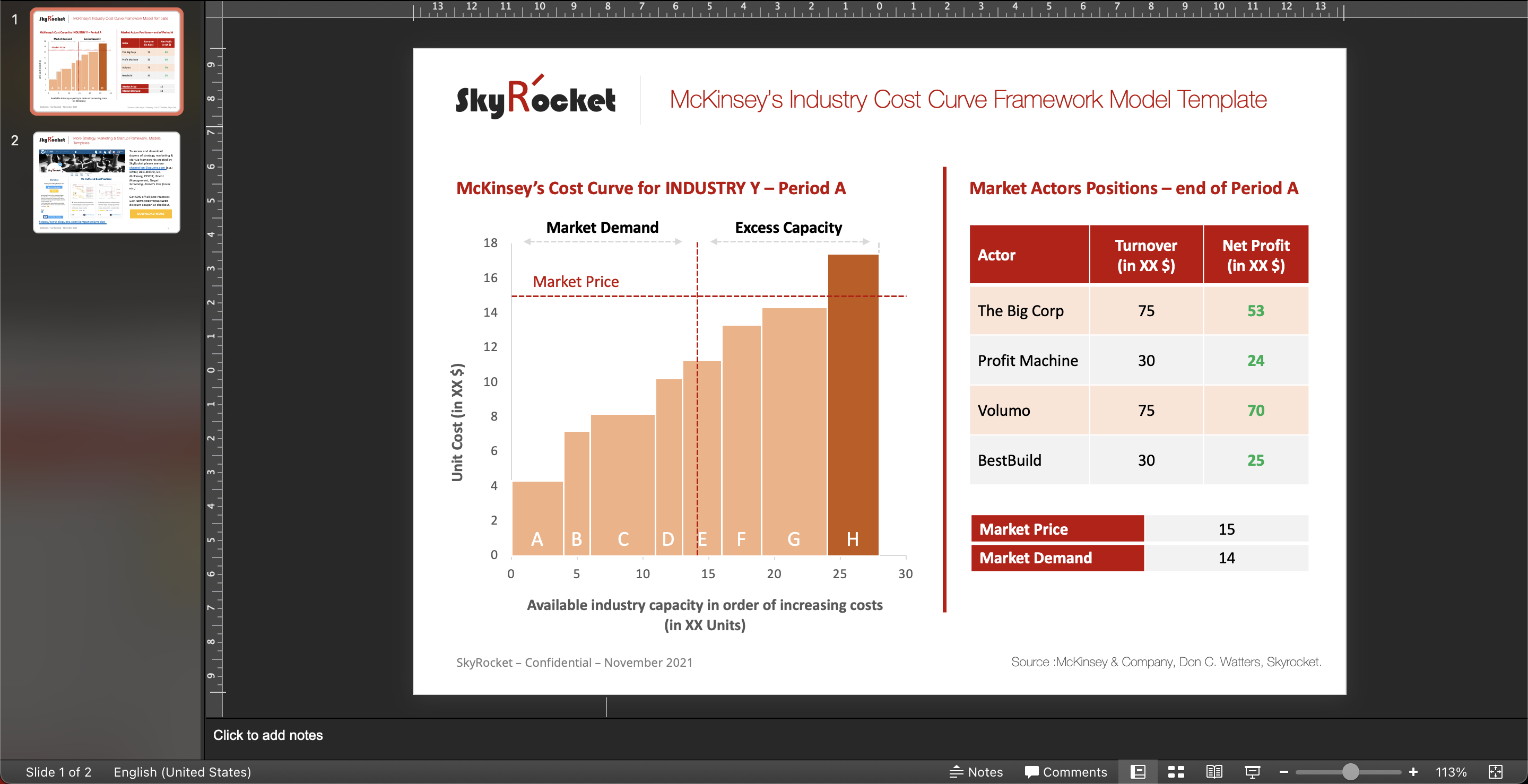The width and height of the screenshot is (1528, 784).
Task: Select bar G in the cost curve
Action: [794, 432]
